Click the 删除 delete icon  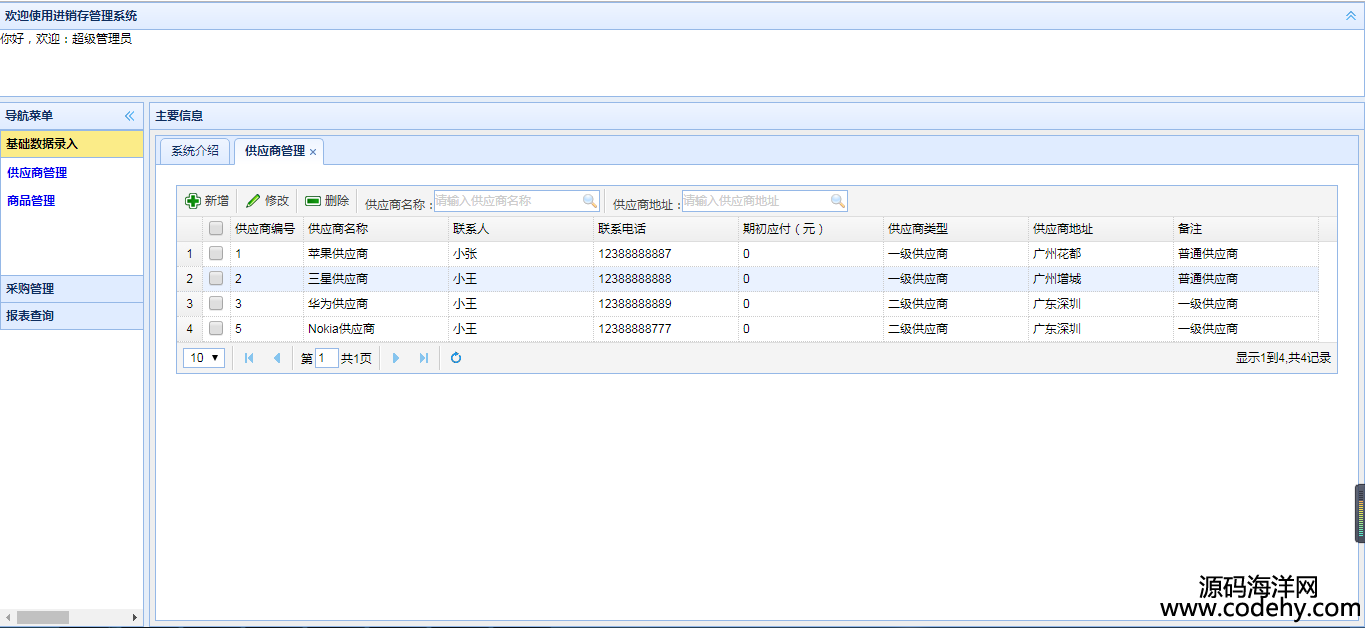[313, 201]
